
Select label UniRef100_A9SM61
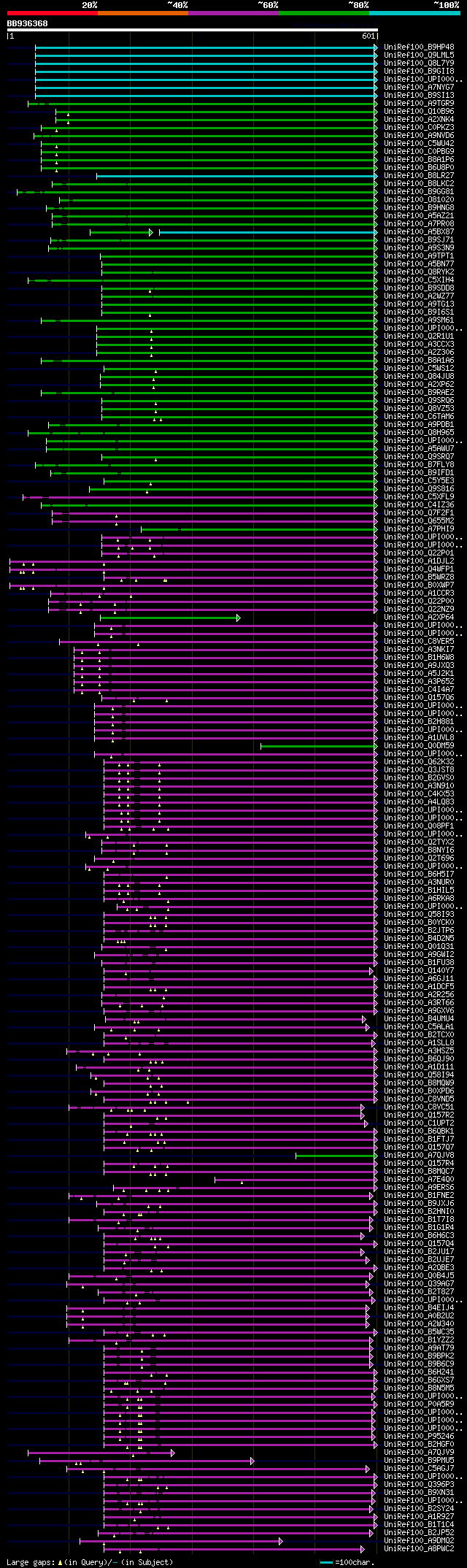coord(419,320)
